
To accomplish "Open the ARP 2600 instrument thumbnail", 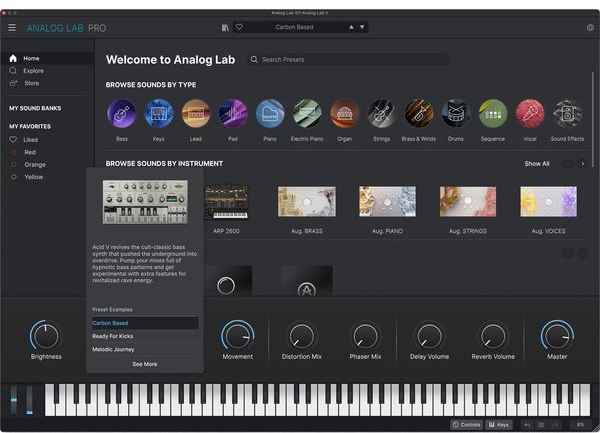I will (x=226, y=202).
